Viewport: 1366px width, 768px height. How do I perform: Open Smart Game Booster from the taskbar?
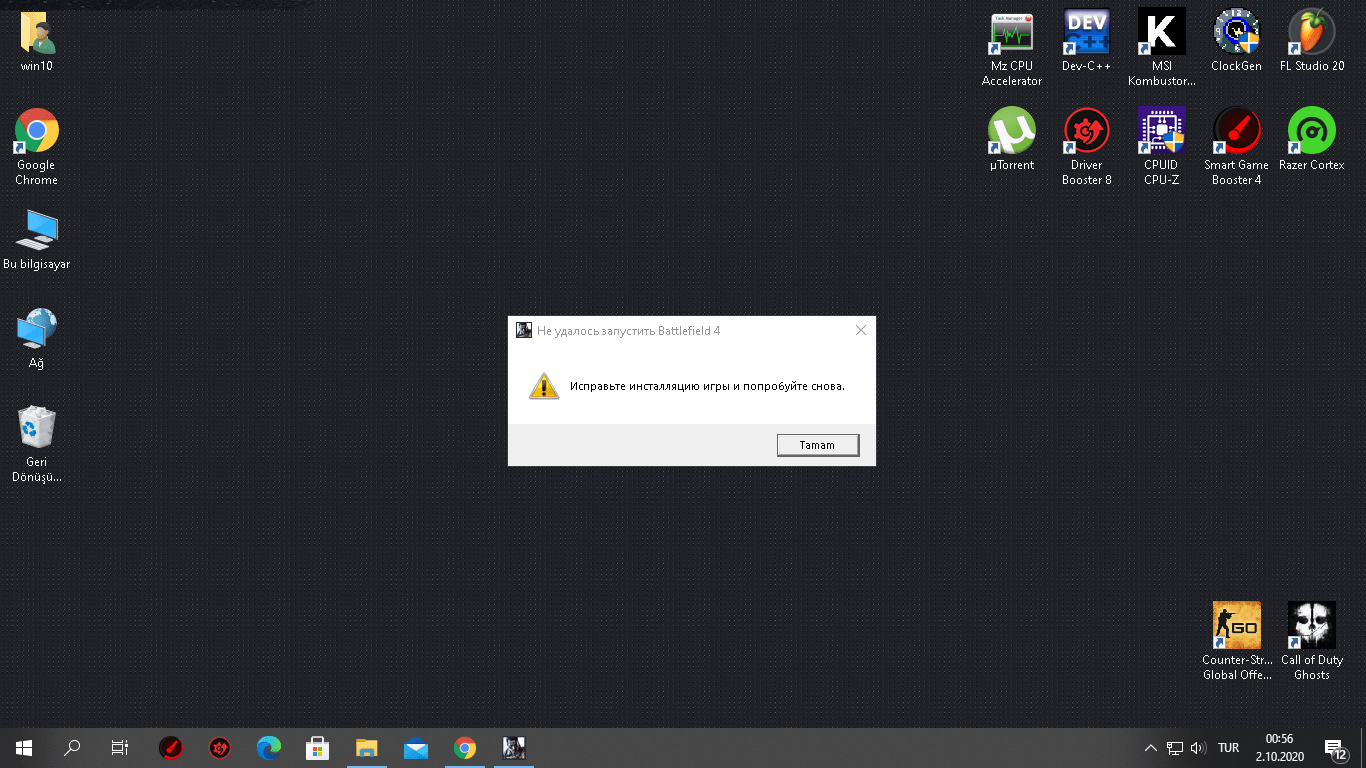[x=171, y=748]
